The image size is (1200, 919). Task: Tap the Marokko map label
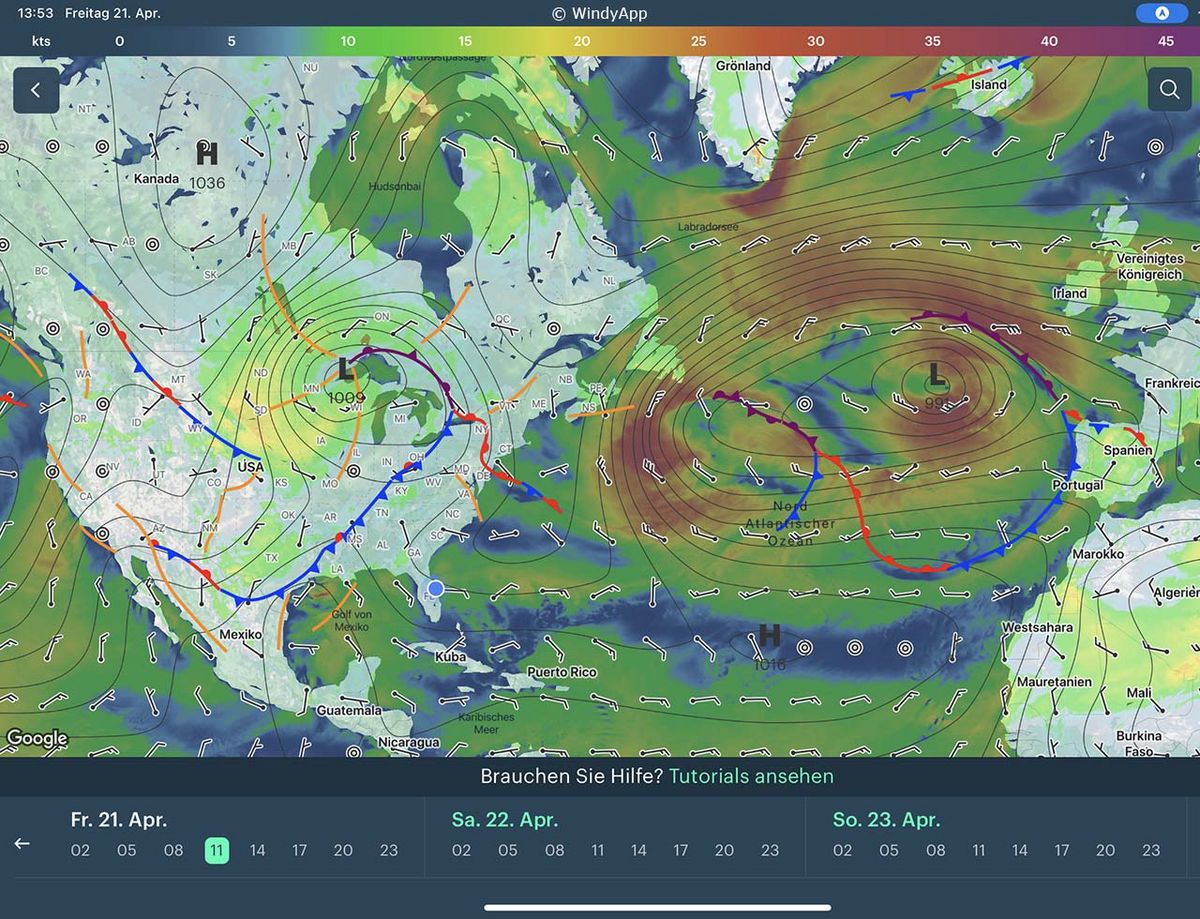[x=1098, y=554]
